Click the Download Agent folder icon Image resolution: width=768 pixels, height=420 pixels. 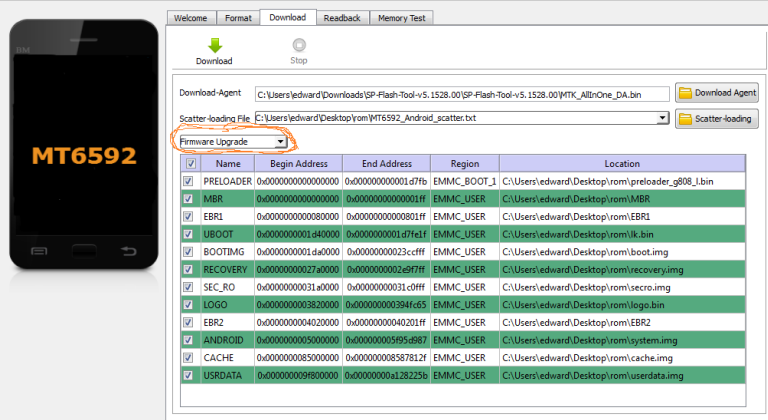685,93
